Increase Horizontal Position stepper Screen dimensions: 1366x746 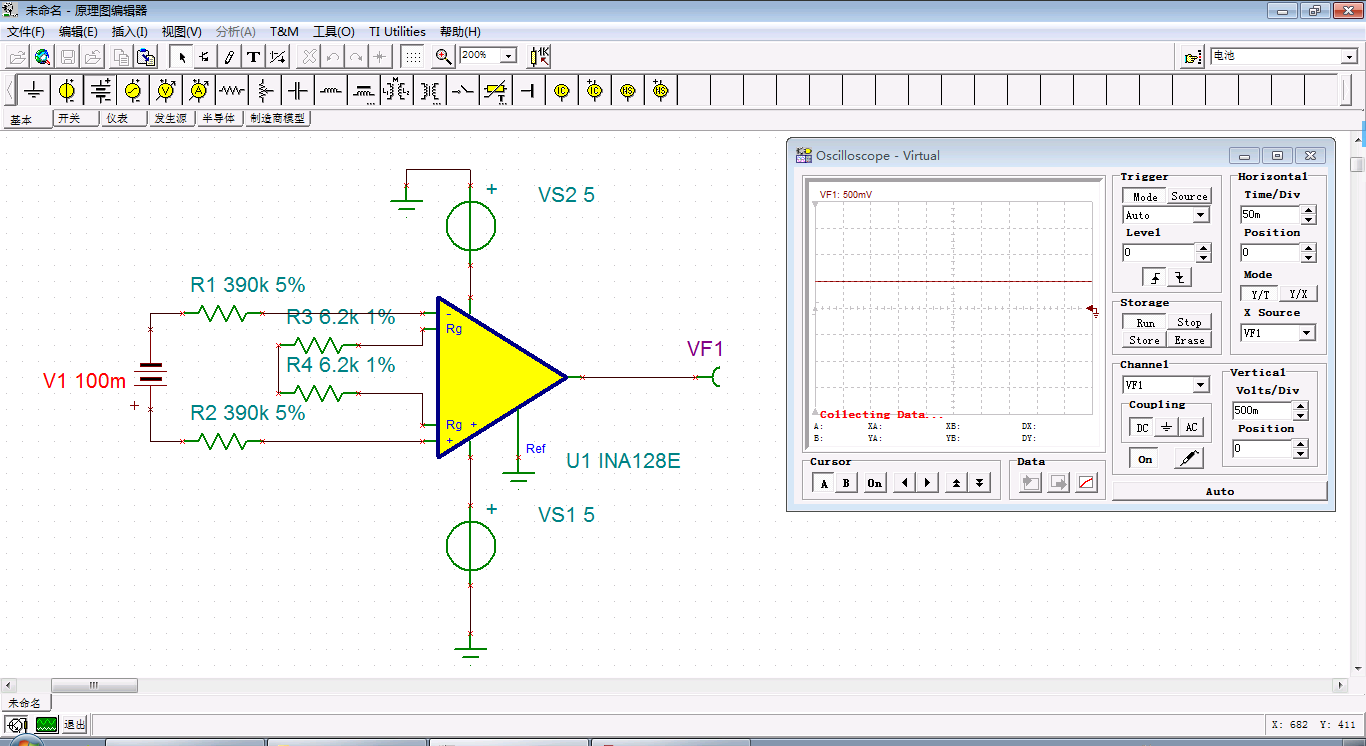[x=1308, y=248]
